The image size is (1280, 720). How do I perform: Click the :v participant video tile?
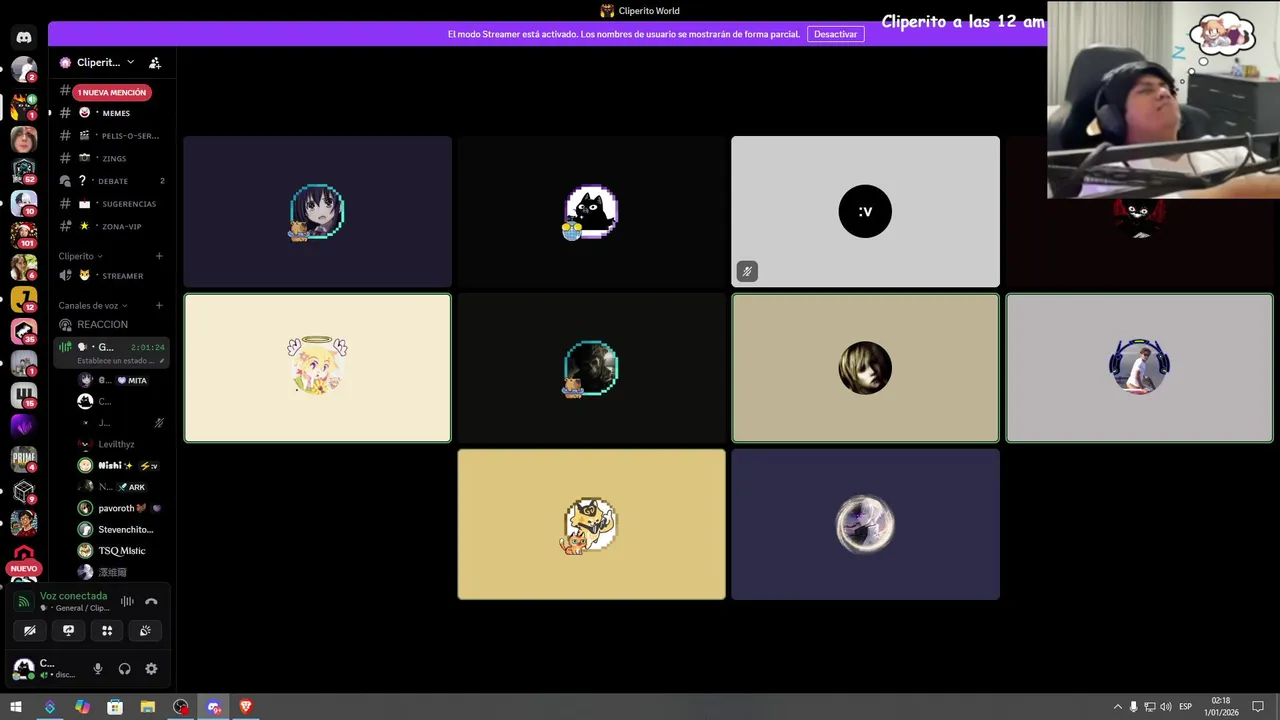coord(865,211)
